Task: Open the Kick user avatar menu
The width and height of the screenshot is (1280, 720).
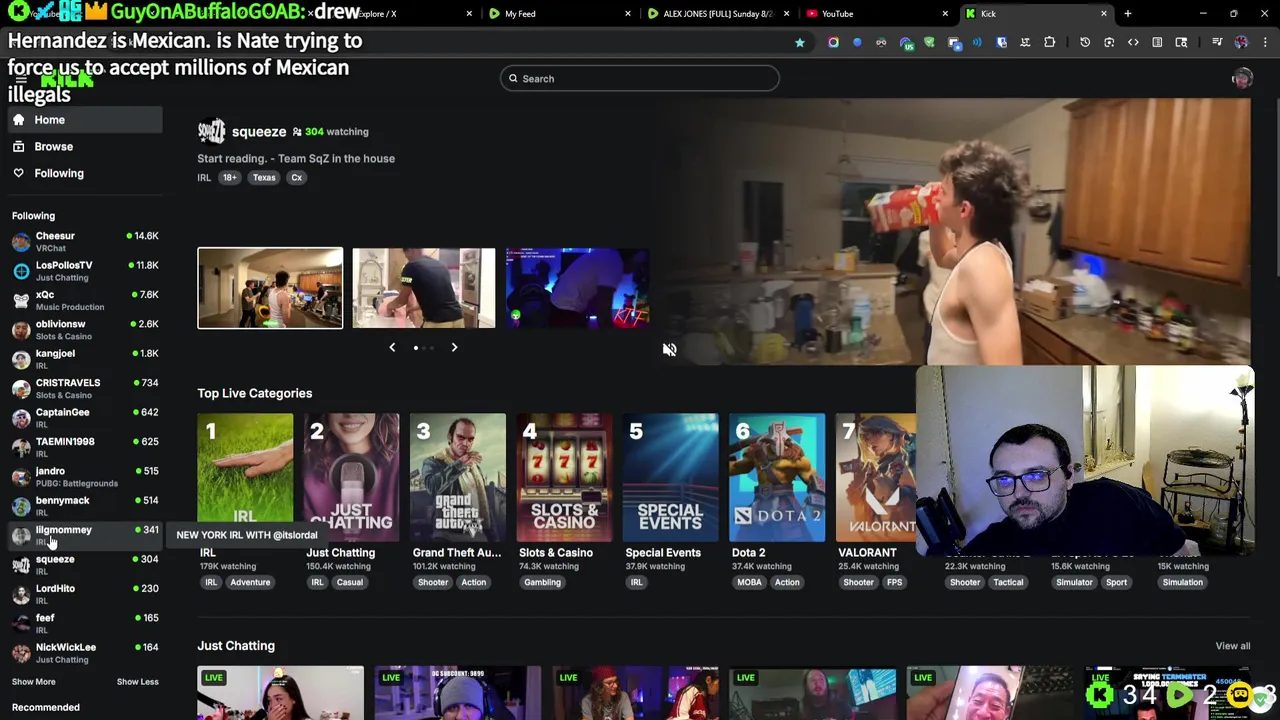Action: pyautogui.click(x=1242, y=79)
